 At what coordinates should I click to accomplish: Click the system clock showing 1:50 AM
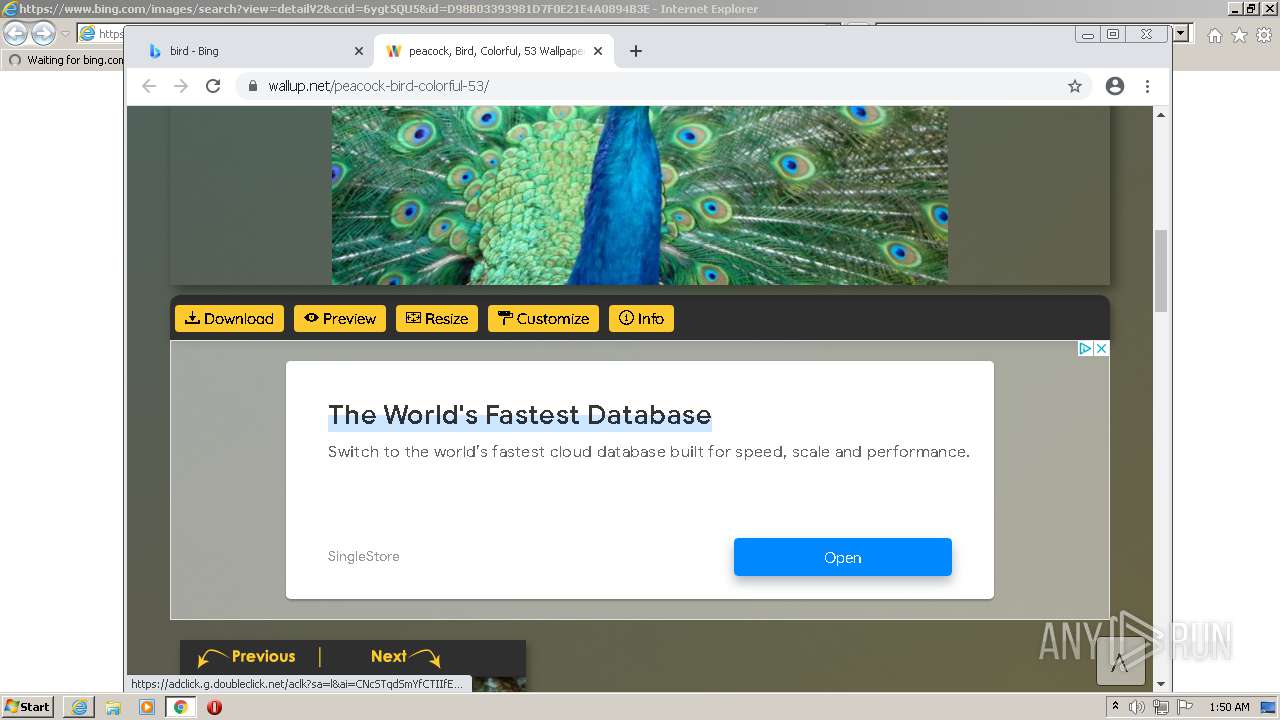coord(1229,707)
